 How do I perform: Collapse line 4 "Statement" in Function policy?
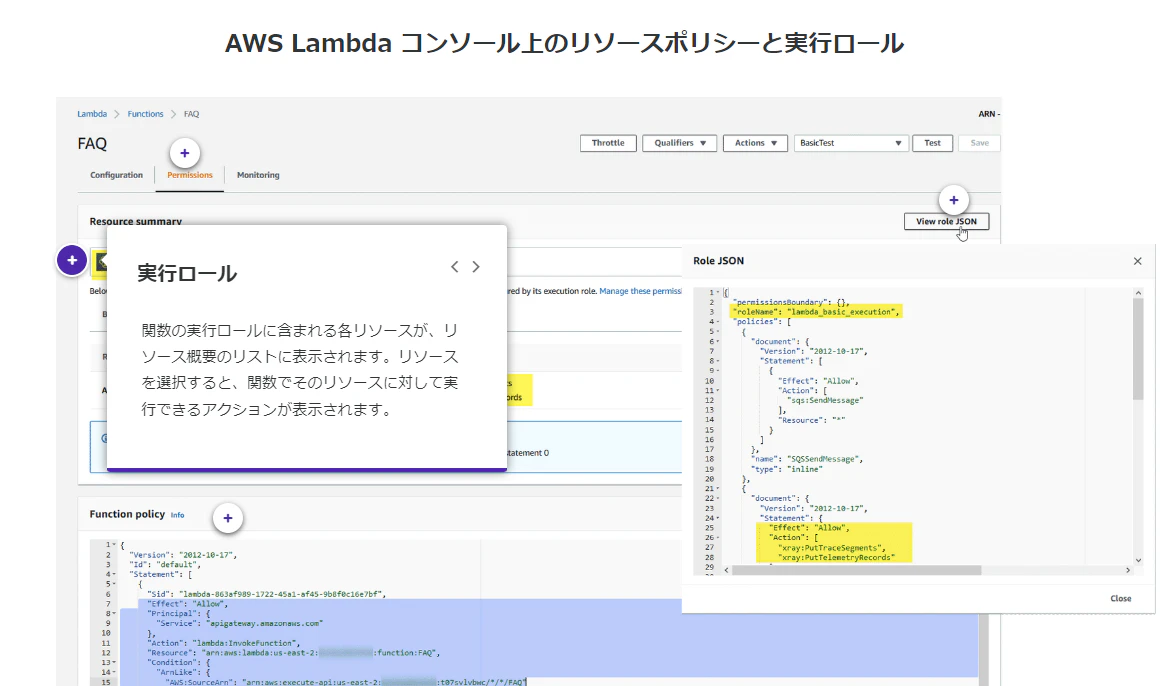click(114, 575)
